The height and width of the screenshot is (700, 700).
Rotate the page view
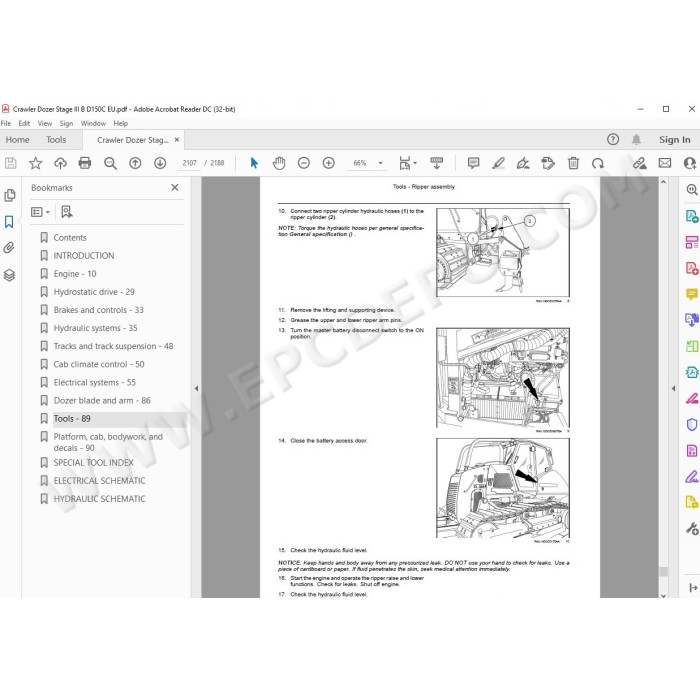coord(598,163)
